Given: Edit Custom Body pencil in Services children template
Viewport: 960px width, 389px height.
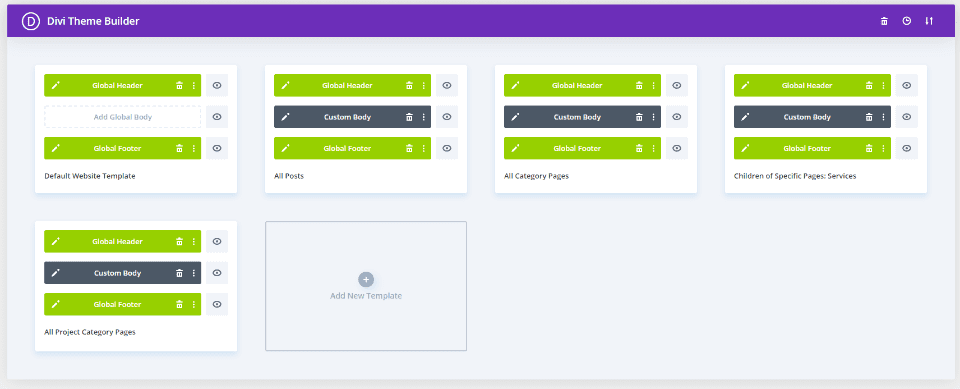Looking at the screenshot, I should pos(746,117).
